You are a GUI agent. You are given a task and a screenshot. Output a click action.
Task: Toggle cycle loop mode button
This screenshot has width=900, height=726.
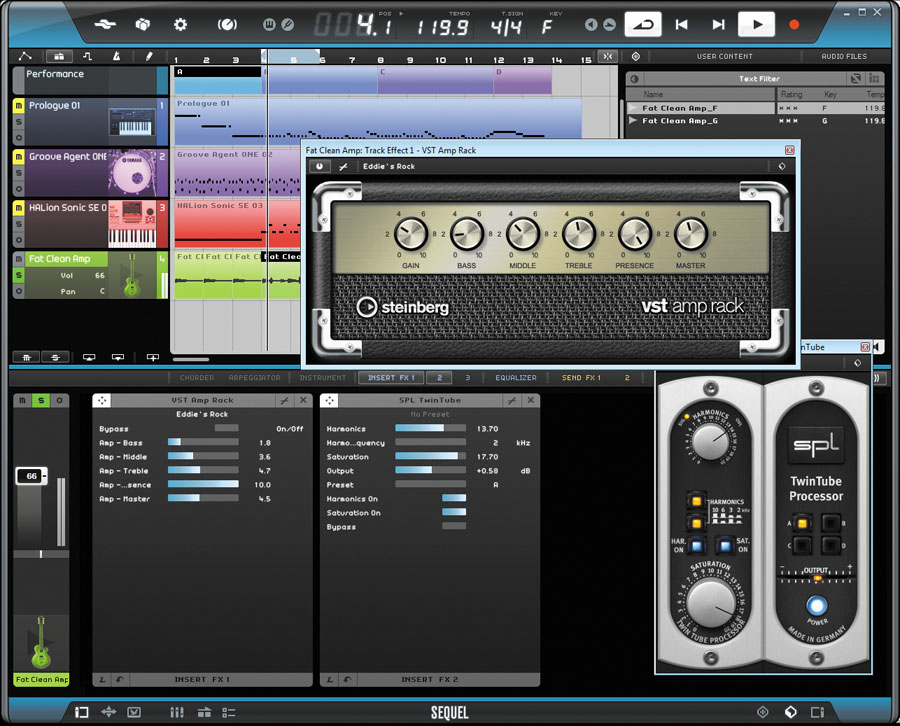643,25
